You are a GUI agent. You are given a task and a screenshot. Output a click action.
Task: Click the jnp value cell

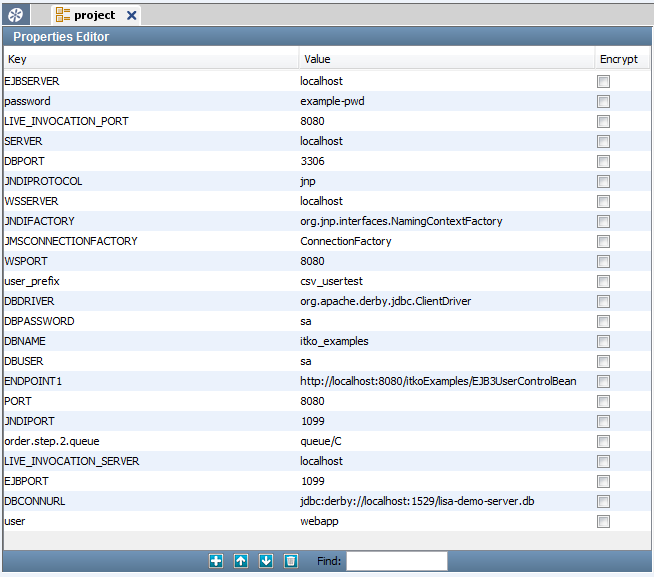pyautogui.click(x=446, y=181)
